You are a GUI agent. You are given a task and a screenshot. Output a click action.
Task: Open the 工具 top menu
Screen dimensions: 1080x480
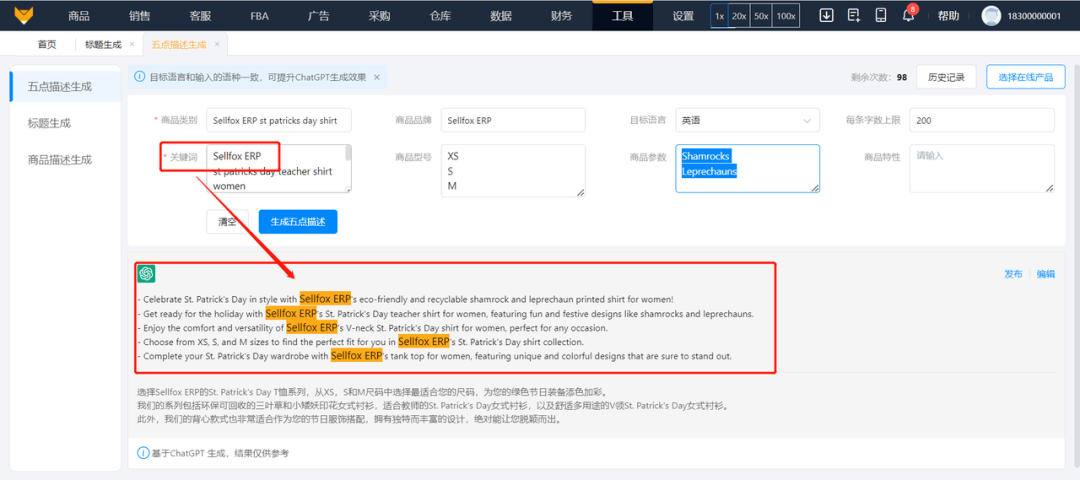tap(623, 16)
